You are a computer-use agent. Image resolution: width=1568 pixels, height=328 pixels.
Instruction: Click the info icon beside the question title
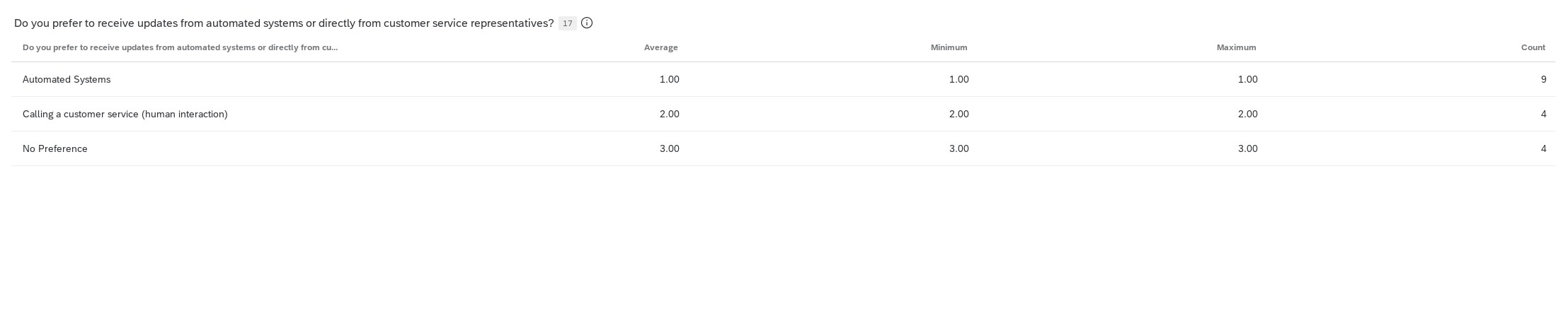tap(587, 23)
